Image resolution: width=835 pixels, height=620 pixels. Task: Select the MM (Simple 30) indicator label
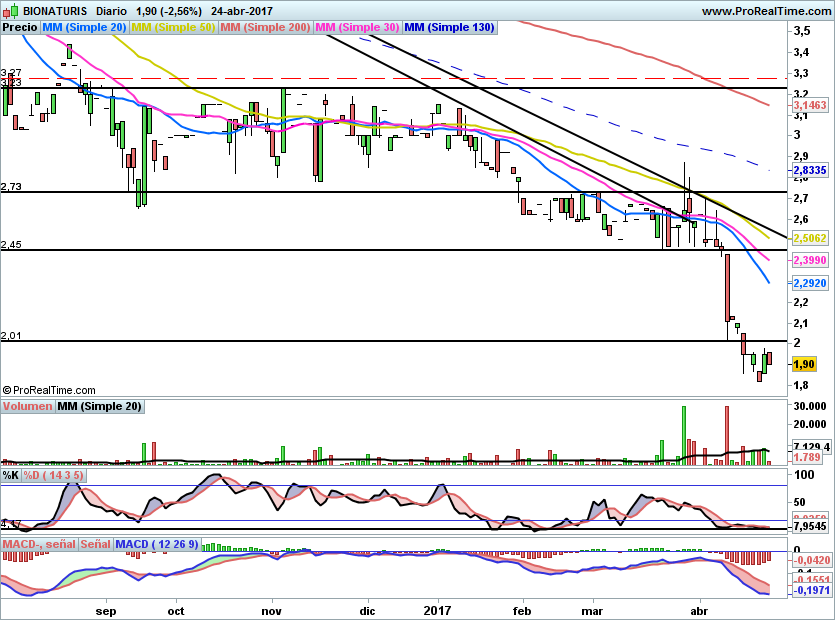click(x=358, y=28)
